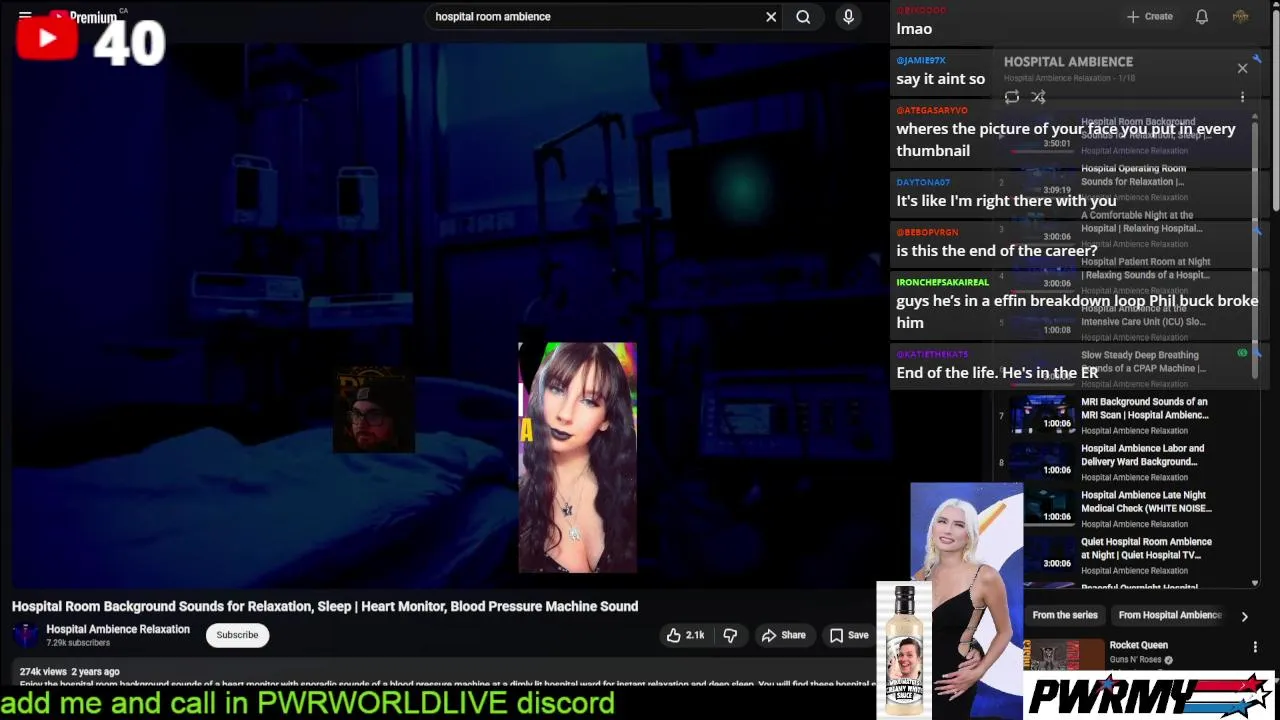Image resolution: width=1280 pixels, height=720 pixels.
Task: Select the From the series chip
Action: [x=1065, y=615]
